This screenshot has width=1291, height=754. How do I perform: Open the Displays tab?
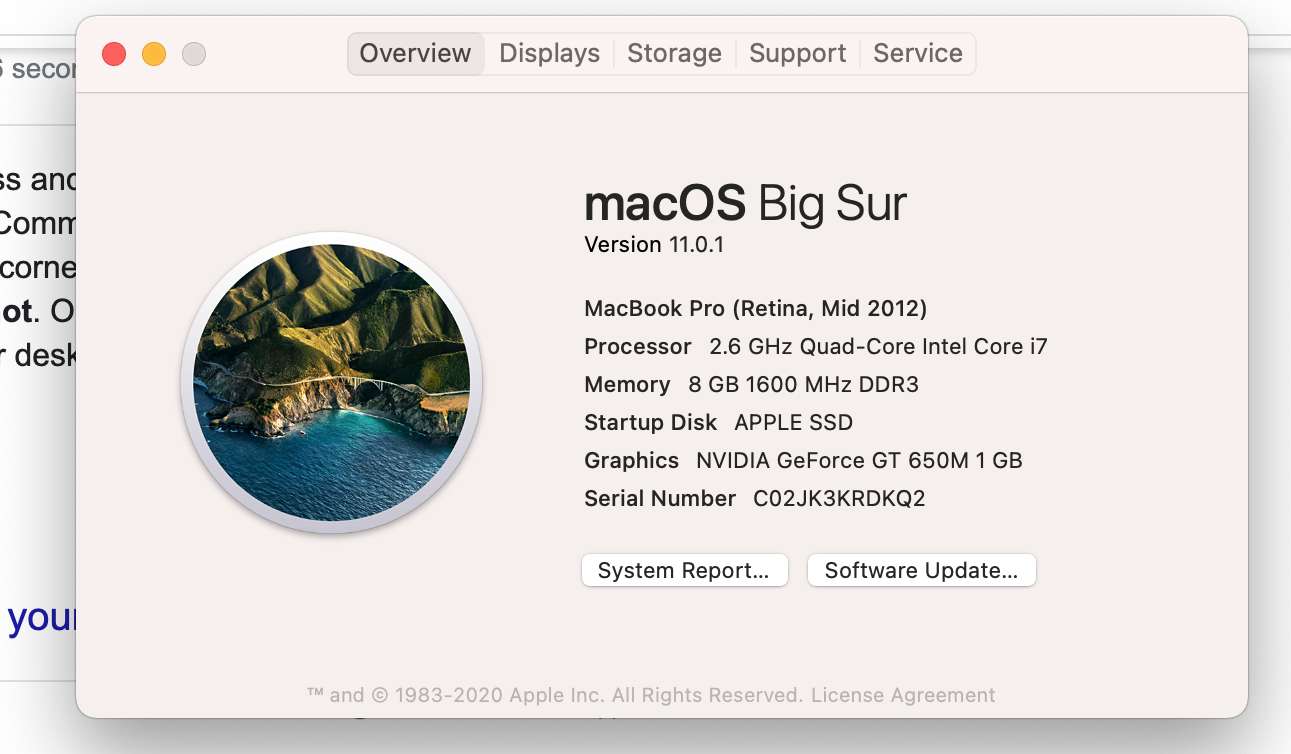click(x=549, y=54)
